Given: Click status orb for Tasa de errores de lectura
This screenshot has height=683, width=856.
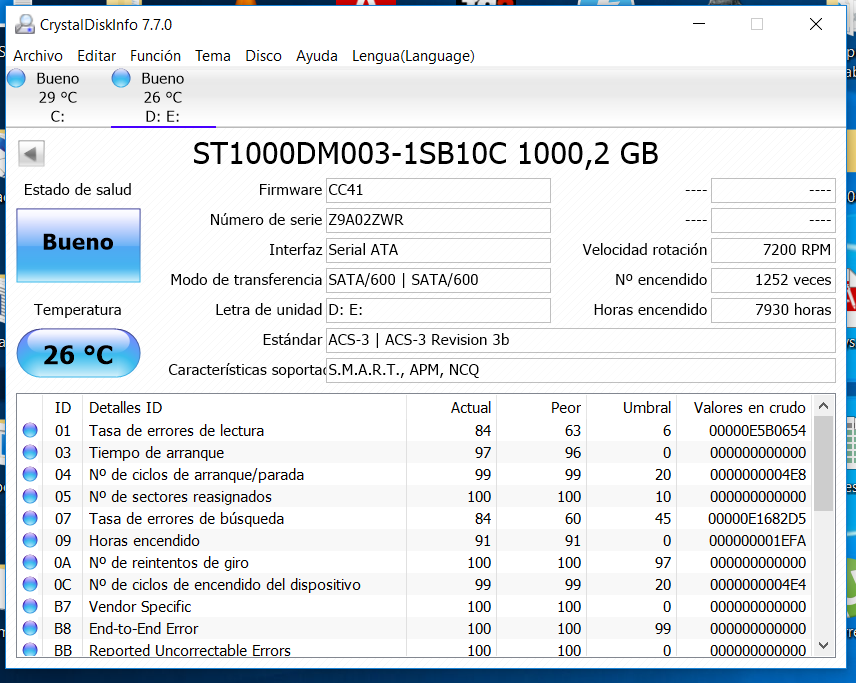Looking at the screenshot, I should (30, 430).
